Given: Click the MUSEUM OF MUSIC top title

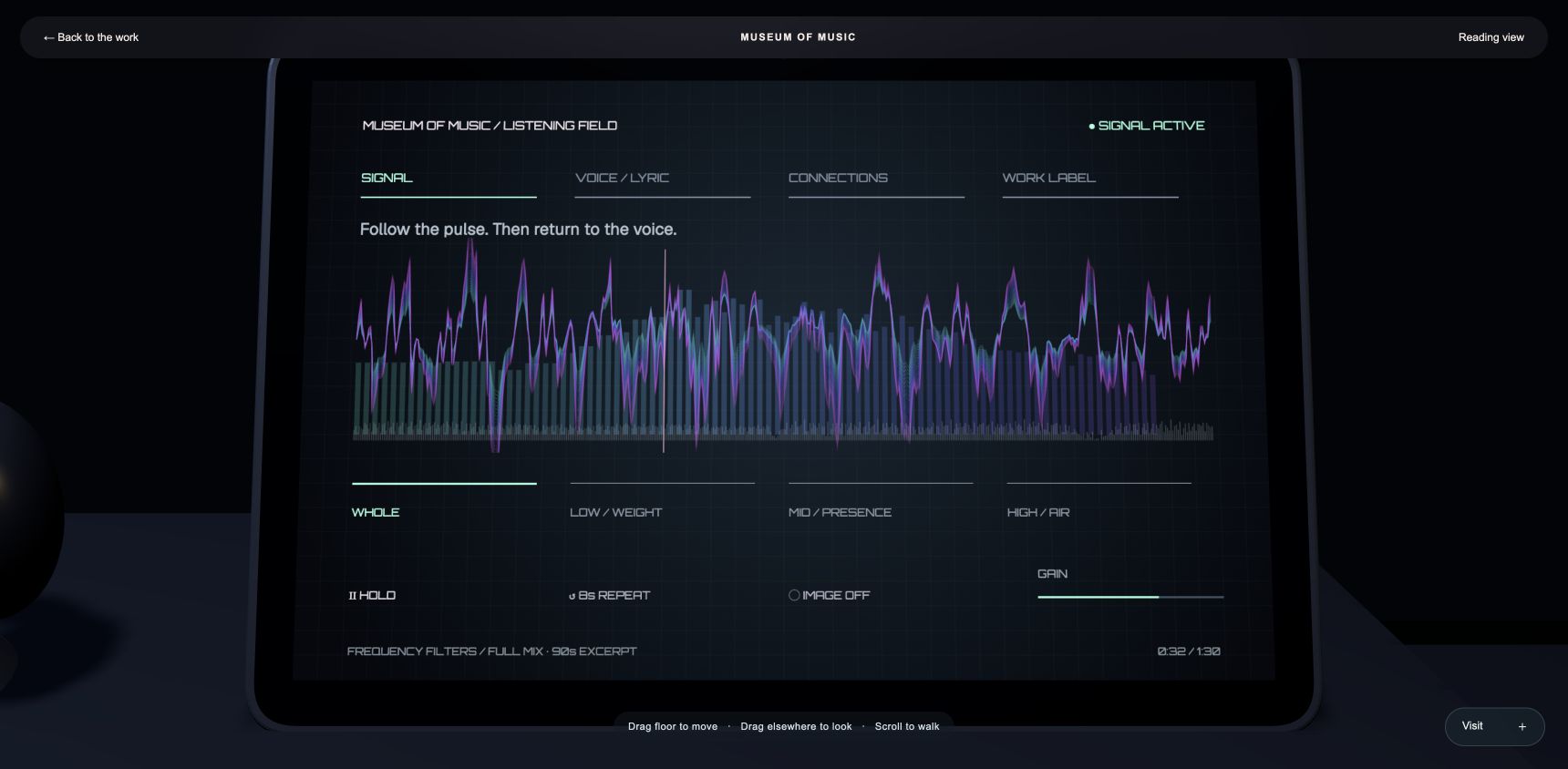Looking at the screenshot, I should pyautogui.click(x=798, y=37).
